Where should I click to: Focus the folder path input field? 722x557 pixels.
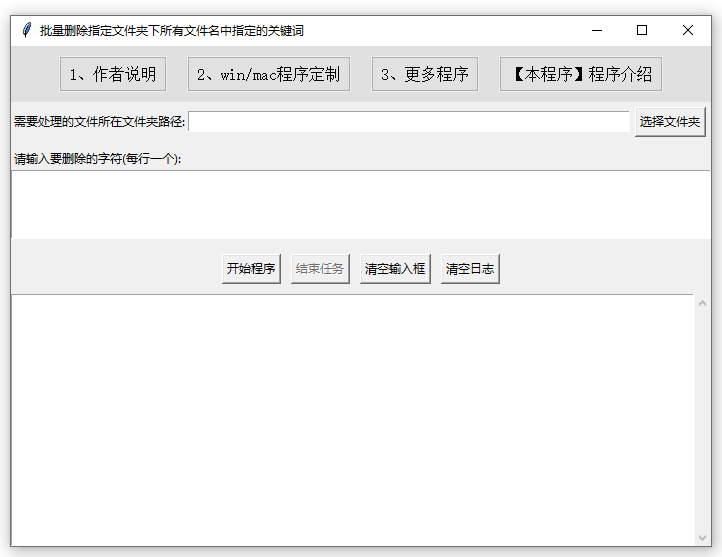pos(409,122)
